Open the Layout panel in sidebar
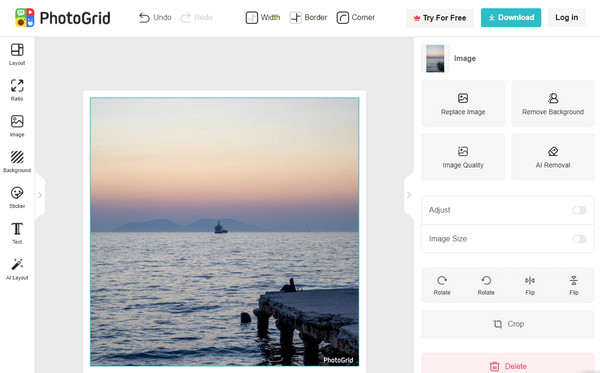Image resolution: width=600 pixels, height=373 pixels. click(x=17, y=54)
